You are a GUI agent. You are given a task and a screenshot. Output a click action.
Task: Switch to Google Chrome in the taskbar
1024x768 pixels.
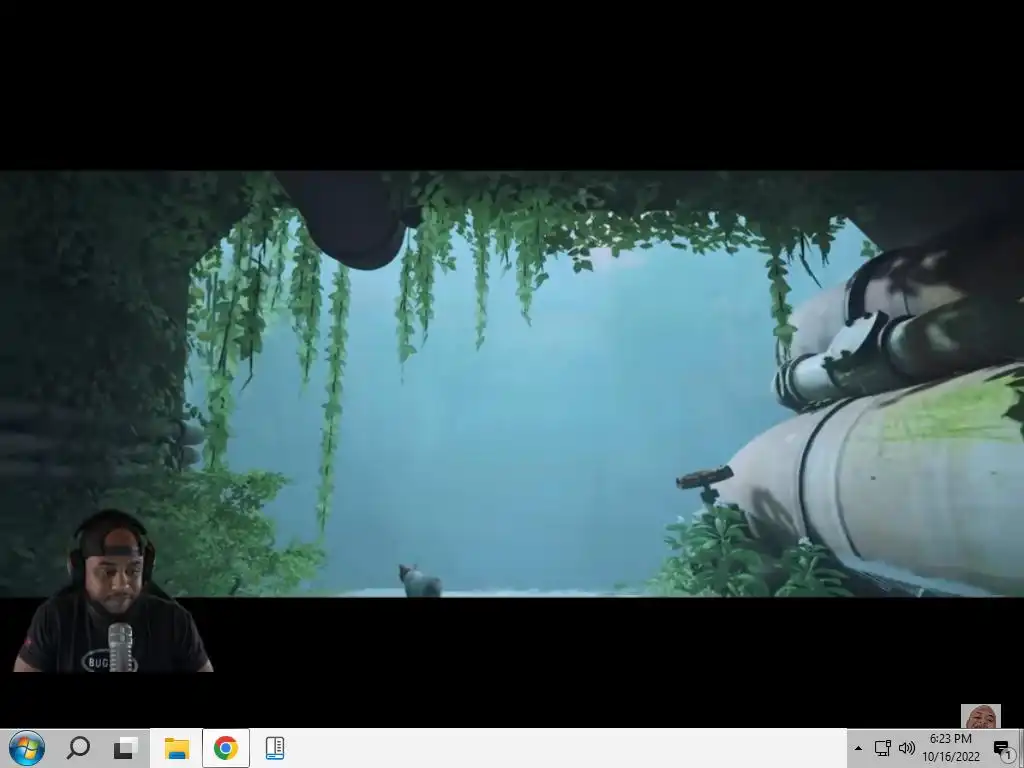pos(225,748)
